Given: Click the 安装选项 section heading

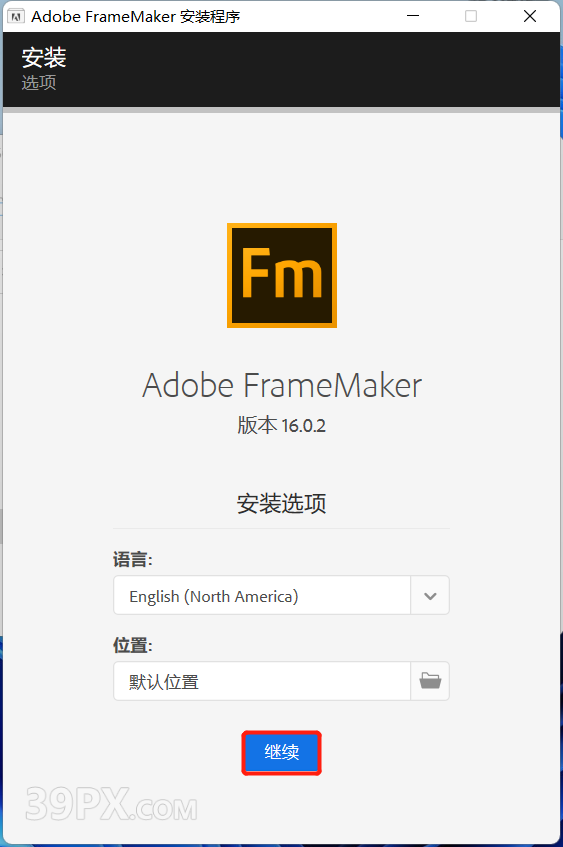Looking at the screenshot, I should pos(282,503).
